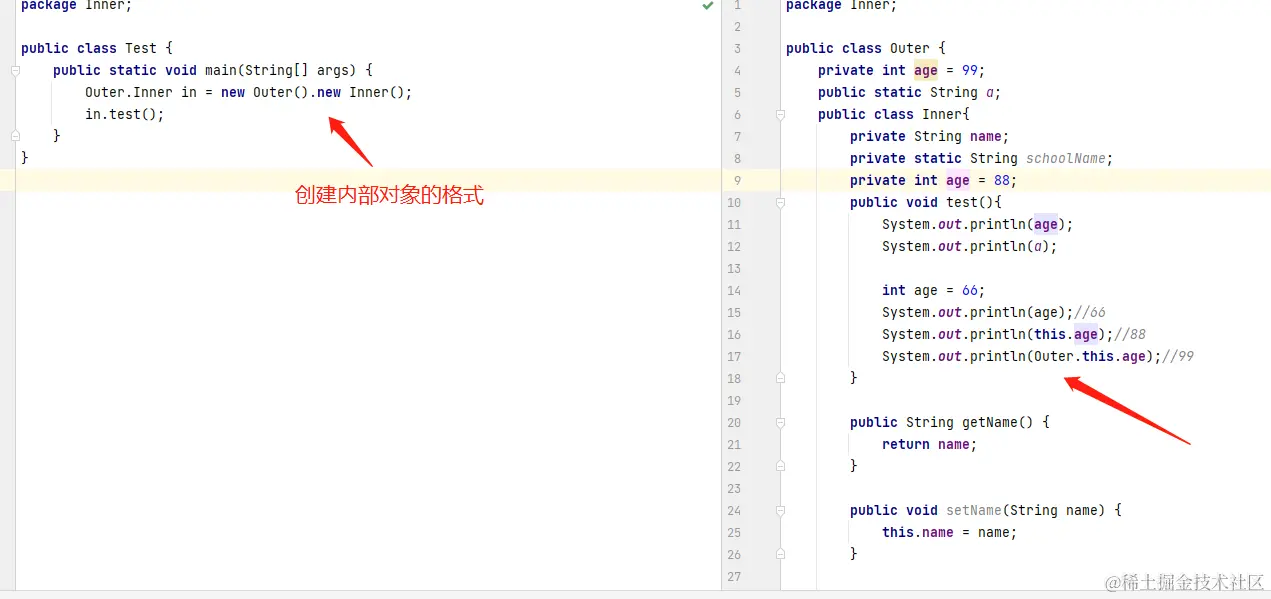The width and height of the screenshot is (1271, 599).
Task: Click the fold-end marker on line 18
Action: (x=780, y=378)
